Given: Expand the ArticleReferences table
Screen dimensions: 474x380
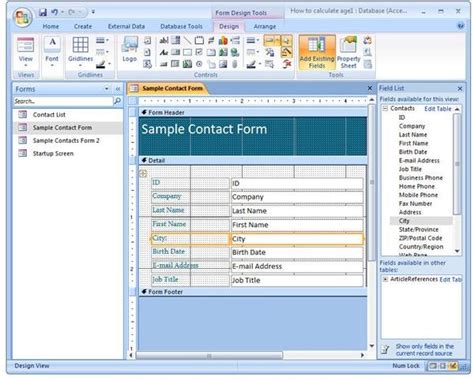Looking at the screenshot, I should 385,279.
